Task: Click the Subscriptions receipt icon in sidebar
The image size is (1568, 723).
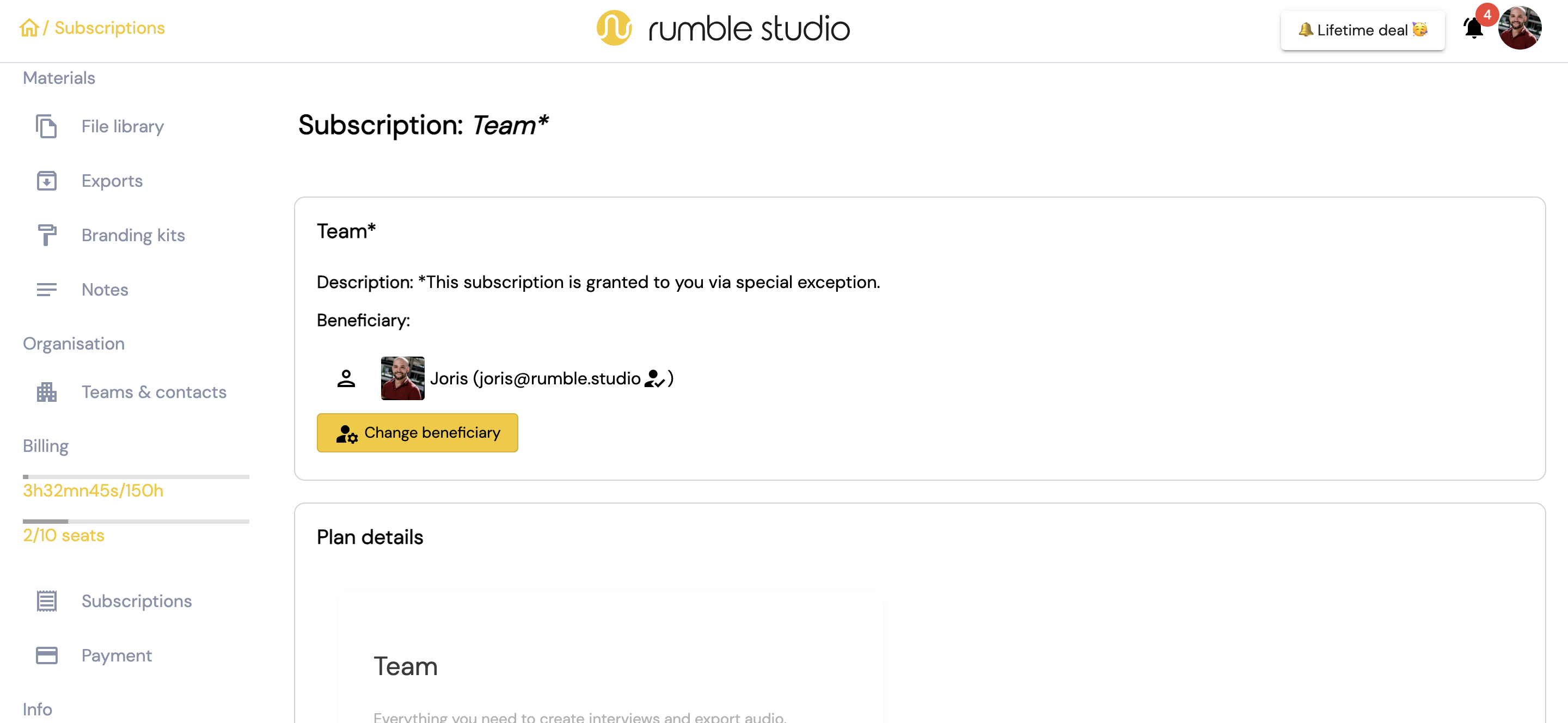Action: pyautogui.click(x=46, y=601)
